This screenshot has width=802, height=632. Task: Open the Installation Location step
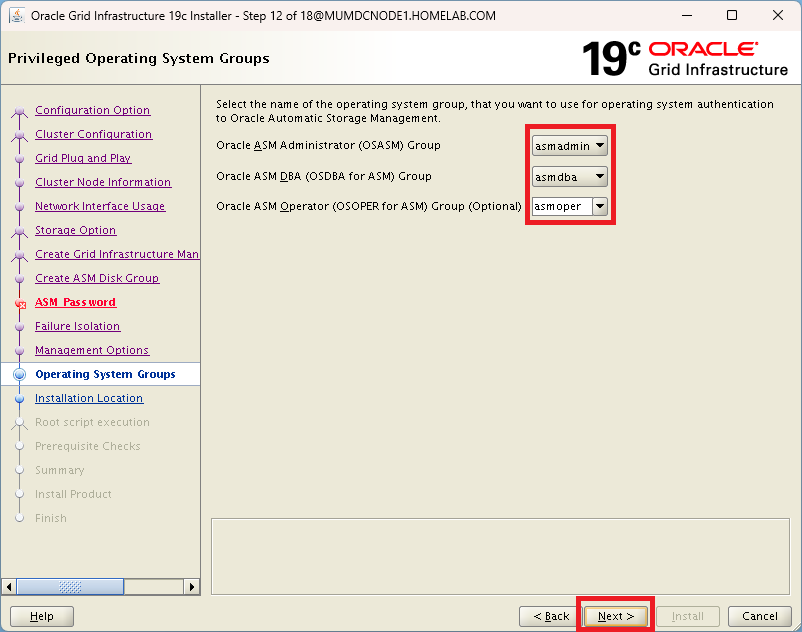click(89, 399)
